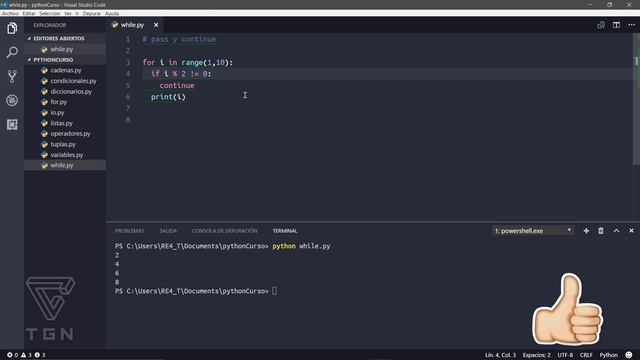Switch to the TERMINAL panel tab
This screenshot has height=360, width=640.
285,231
